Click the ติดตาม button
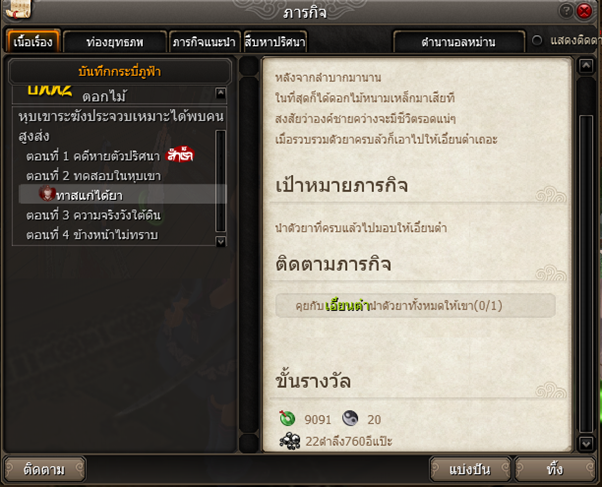602x487 pixels. pos(44,469)
